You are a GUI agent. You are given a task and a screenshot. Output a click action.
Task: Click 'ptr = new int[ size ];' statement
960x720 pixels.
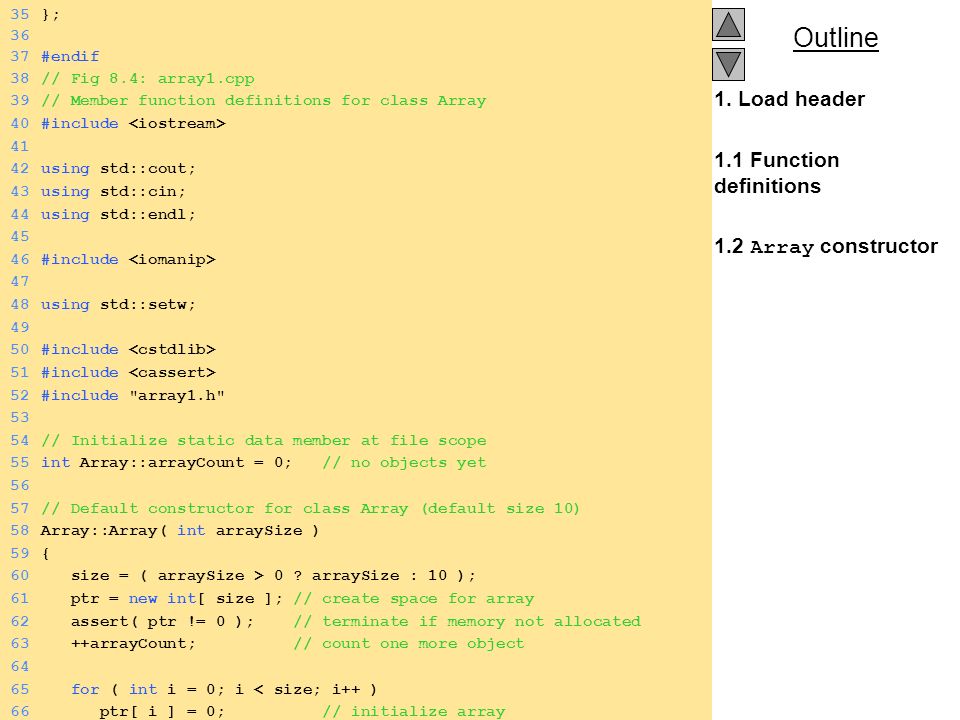pos(176,599)
